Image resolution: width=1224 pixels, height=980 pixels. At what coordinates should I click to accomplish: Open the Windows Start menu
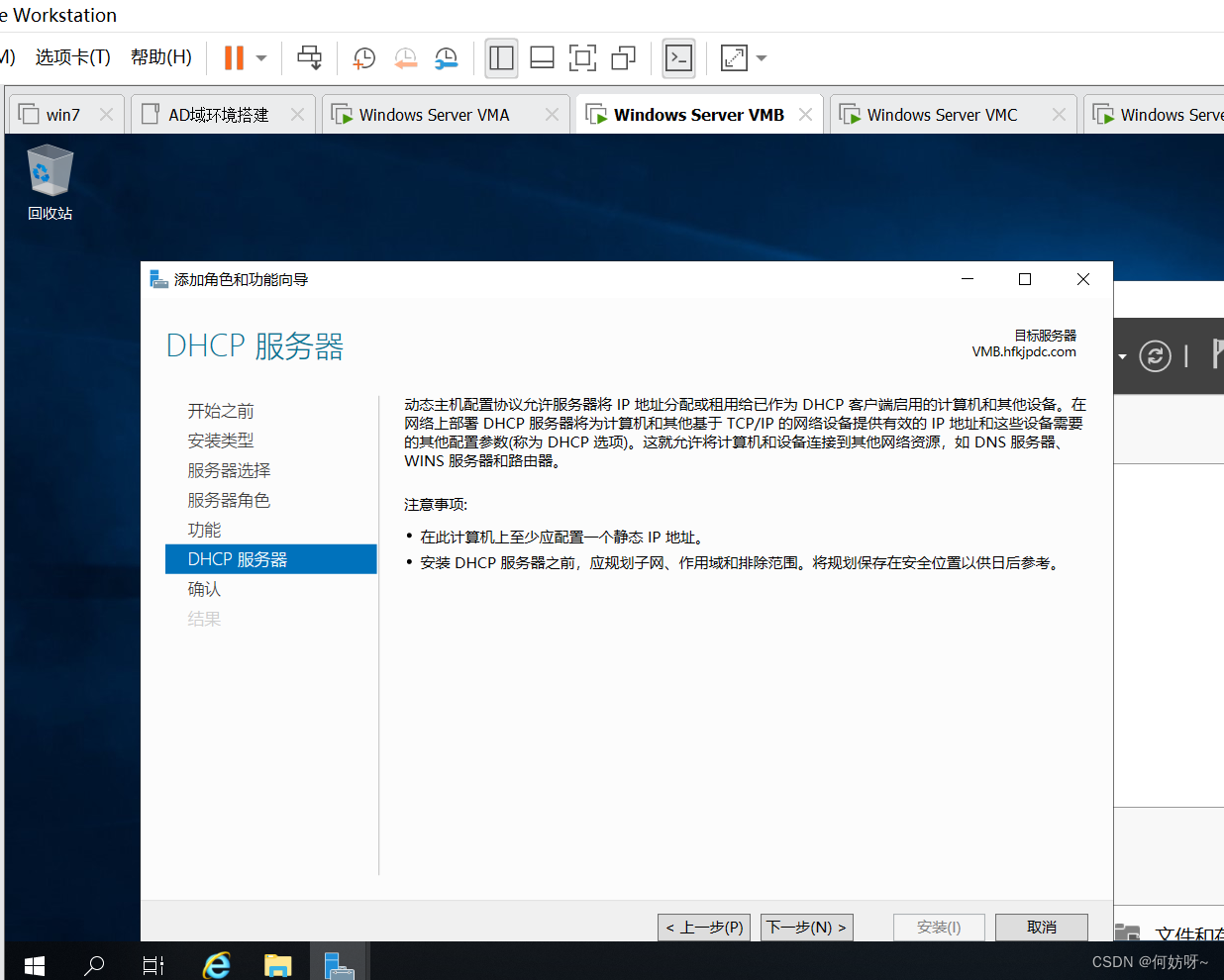(x=35, y=964)
